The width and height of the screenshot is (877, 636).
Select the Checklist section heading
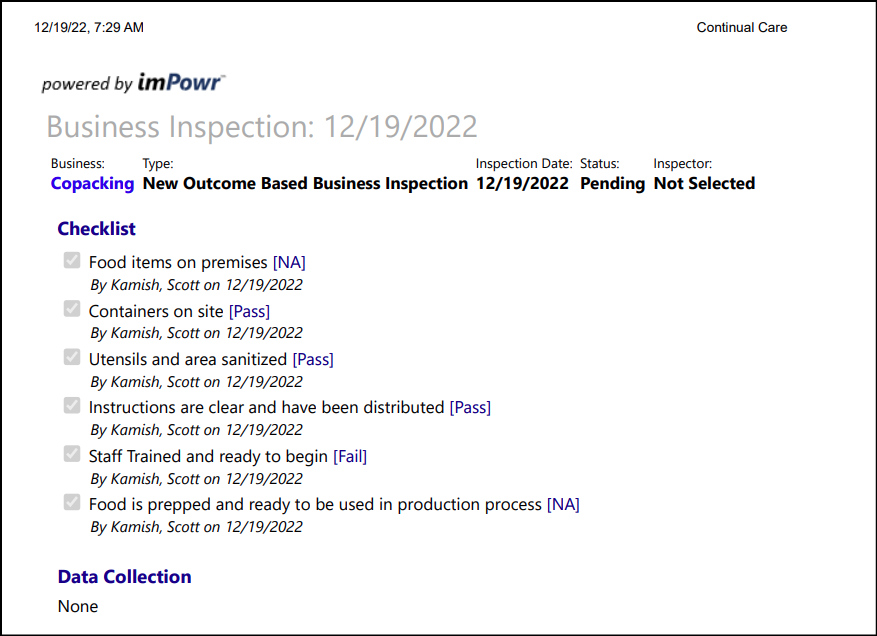point(96,229)
